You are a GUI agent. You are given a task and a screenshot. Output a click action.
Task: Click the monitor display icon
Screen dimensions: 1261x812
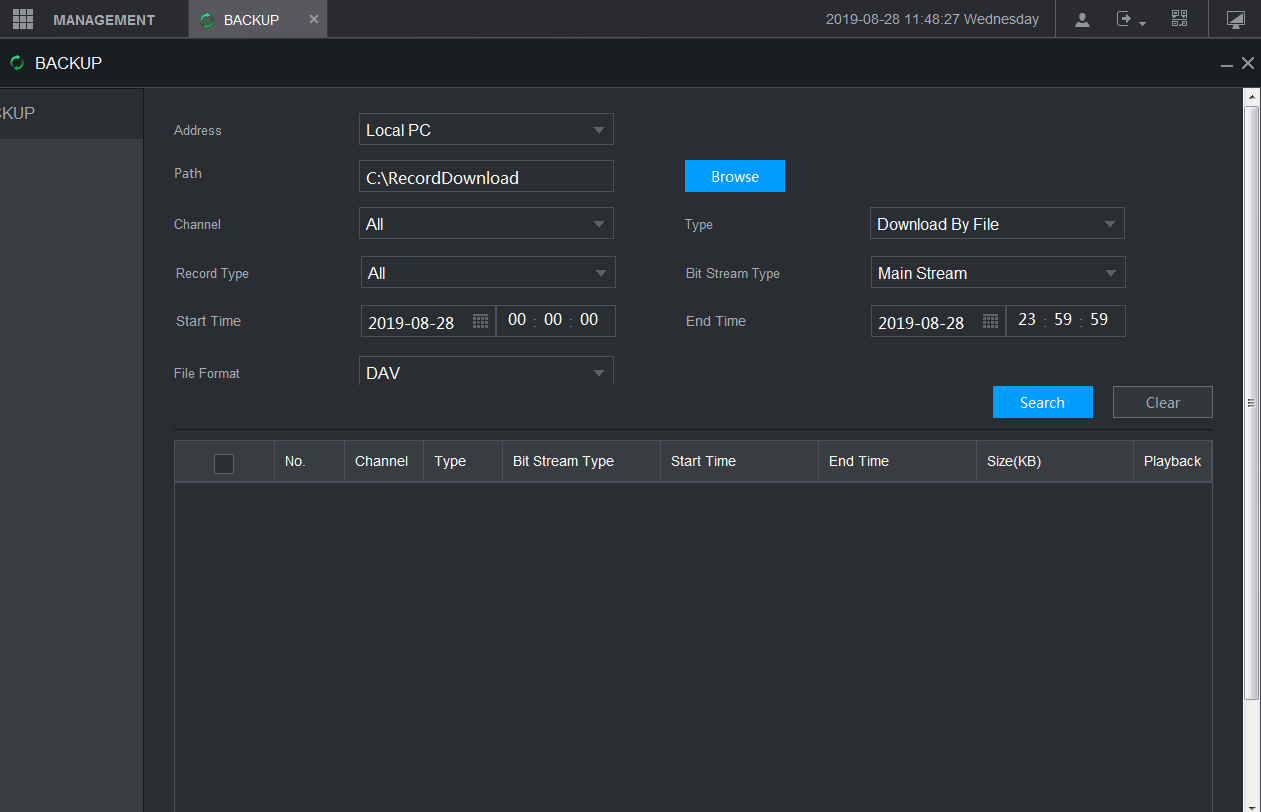click(x=1235, y=19)
